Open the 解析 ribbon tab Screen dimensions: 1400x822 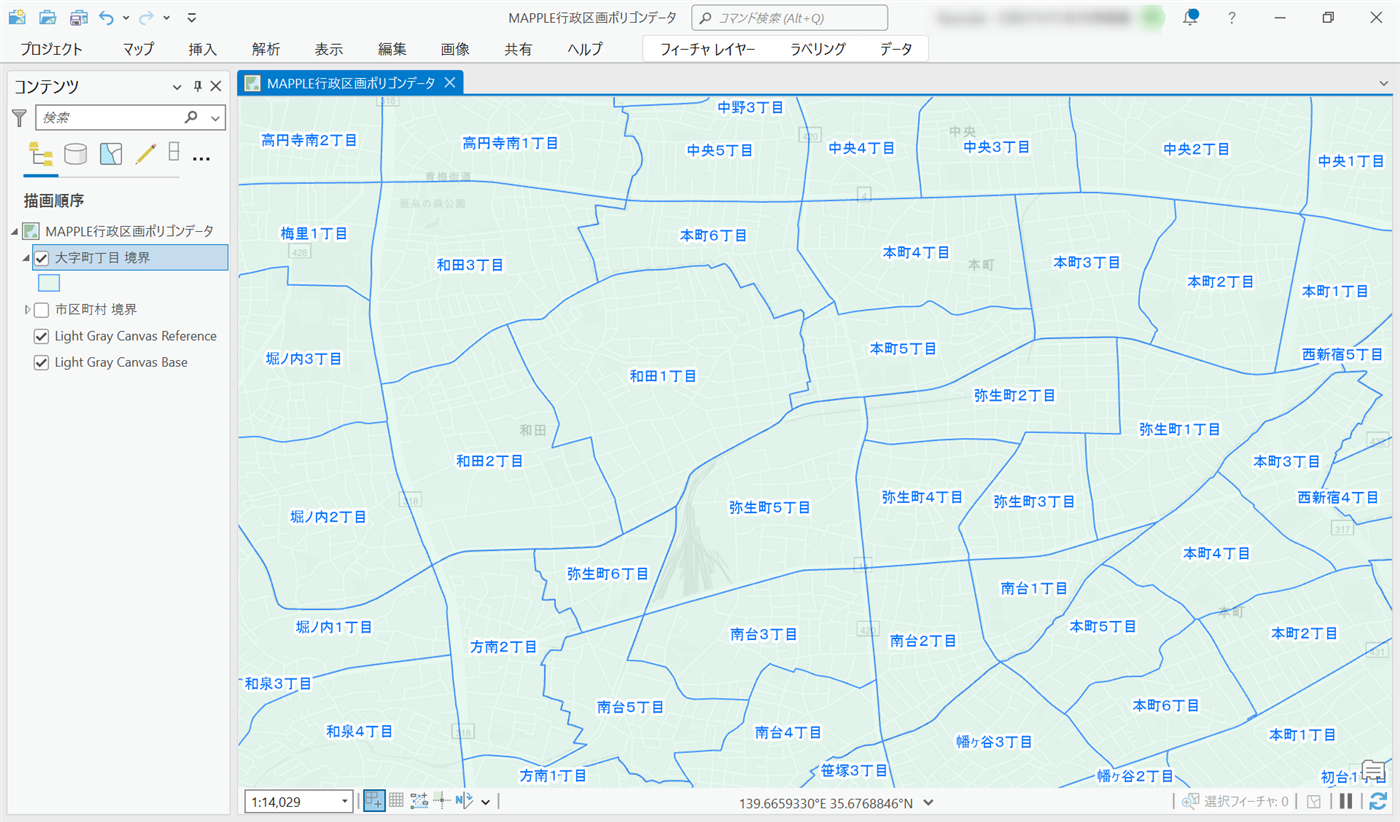(x=266, y=49)
